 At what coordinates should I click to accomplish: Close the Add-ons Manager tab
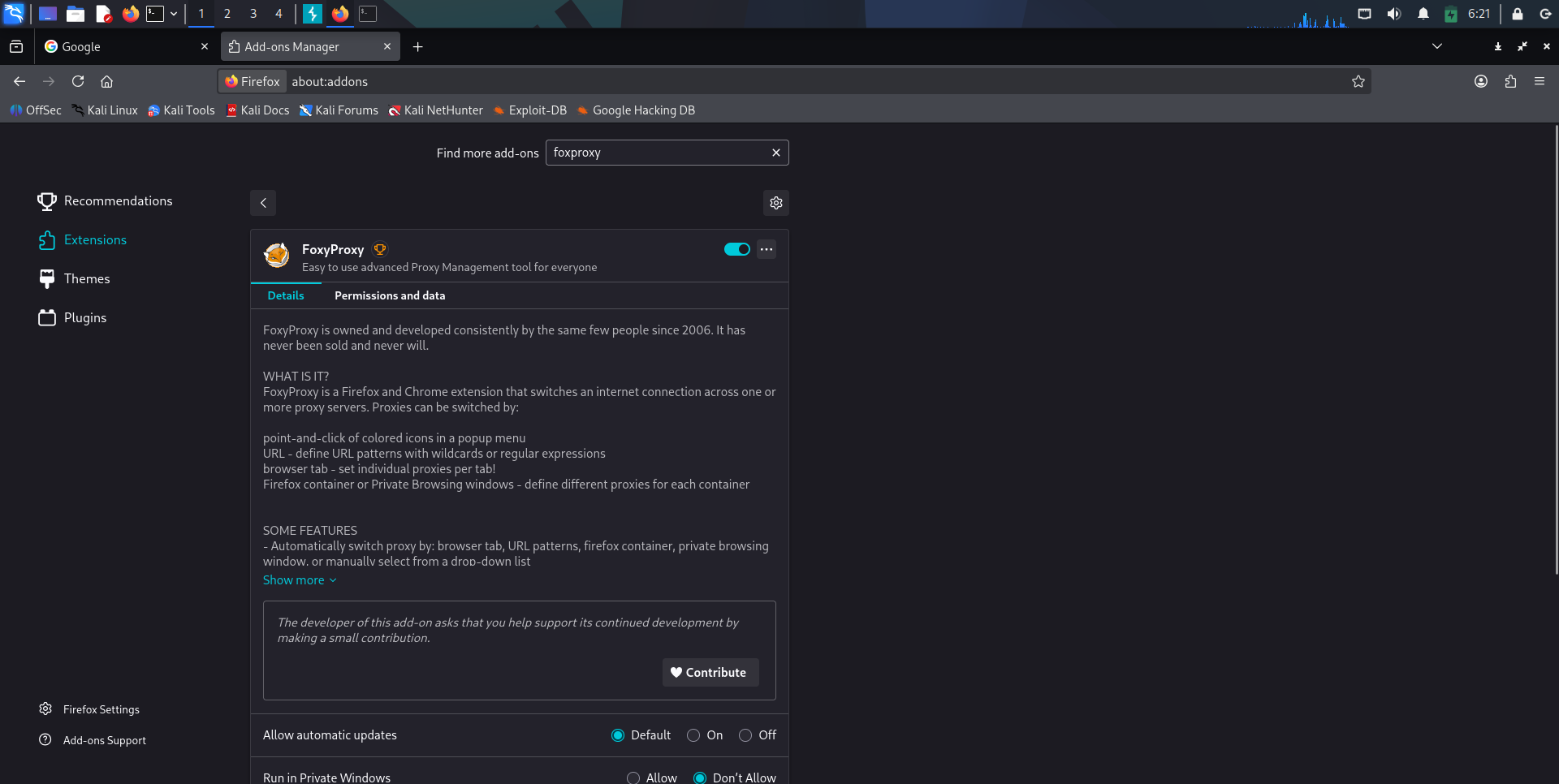click(x=387, y=47)
